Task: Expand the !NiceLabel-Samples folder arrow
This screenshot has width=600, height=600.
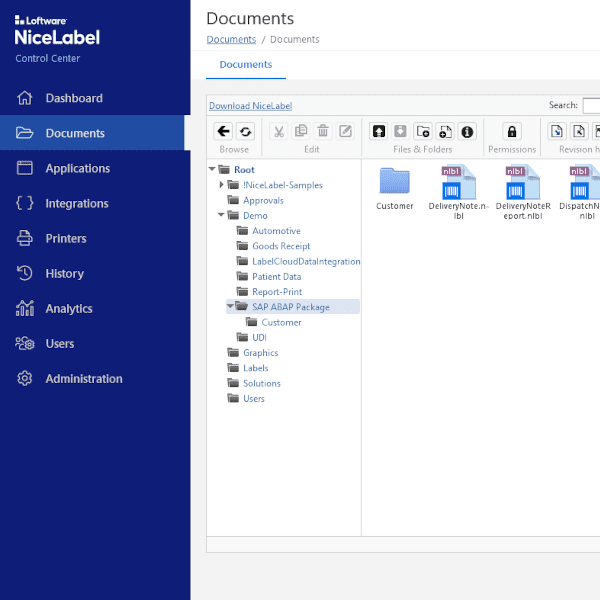Action: pos(221,184)
